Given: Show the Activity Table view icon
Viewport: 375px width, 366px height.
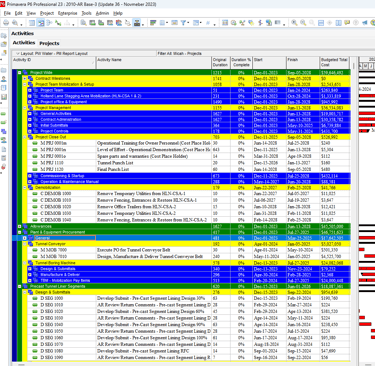Looking at the screenshot, I should pos(32,23).
